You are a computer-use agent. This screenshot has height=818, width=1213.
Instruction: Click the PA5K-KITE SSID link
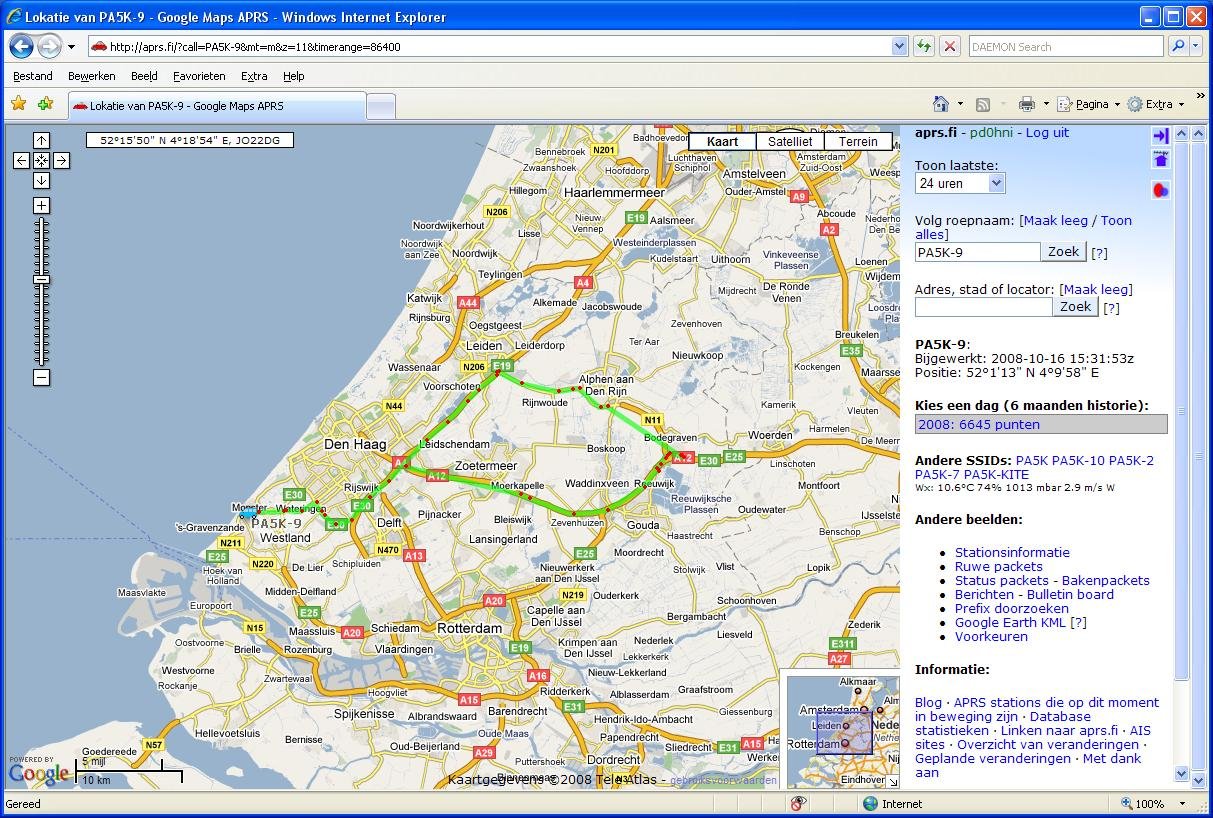(995, 474)
